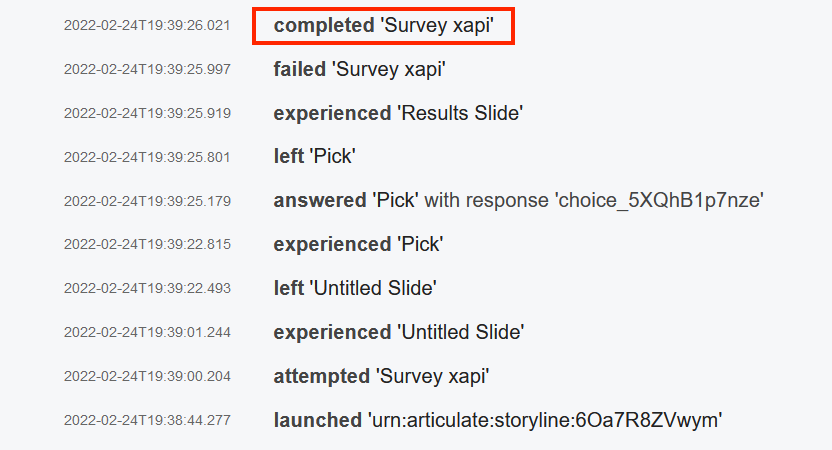This screenshot has height=450, width=832.
Task: Open the answered 'Pick' response statement
Action: coord(519,201)
